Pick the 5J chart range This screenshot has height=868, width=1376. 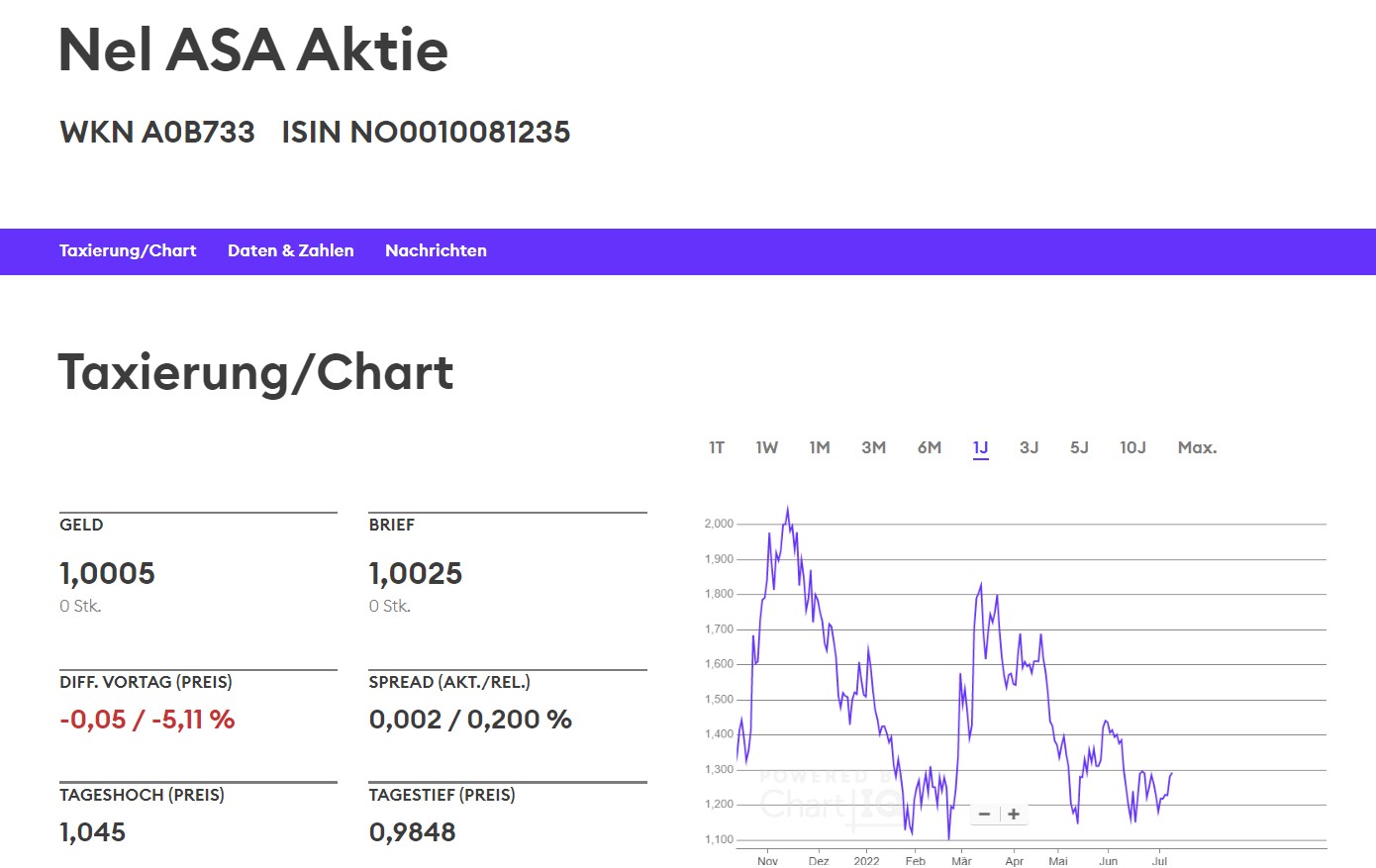(1079, 448)
